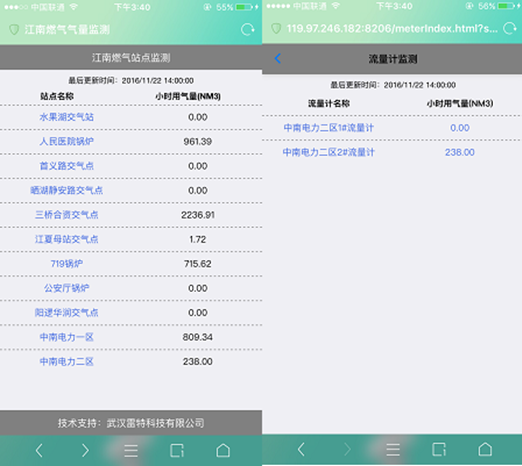This screenshot has width=522, height=466.
Task: Tap the left browser's back arrow
Action: [x=39, y=450]
